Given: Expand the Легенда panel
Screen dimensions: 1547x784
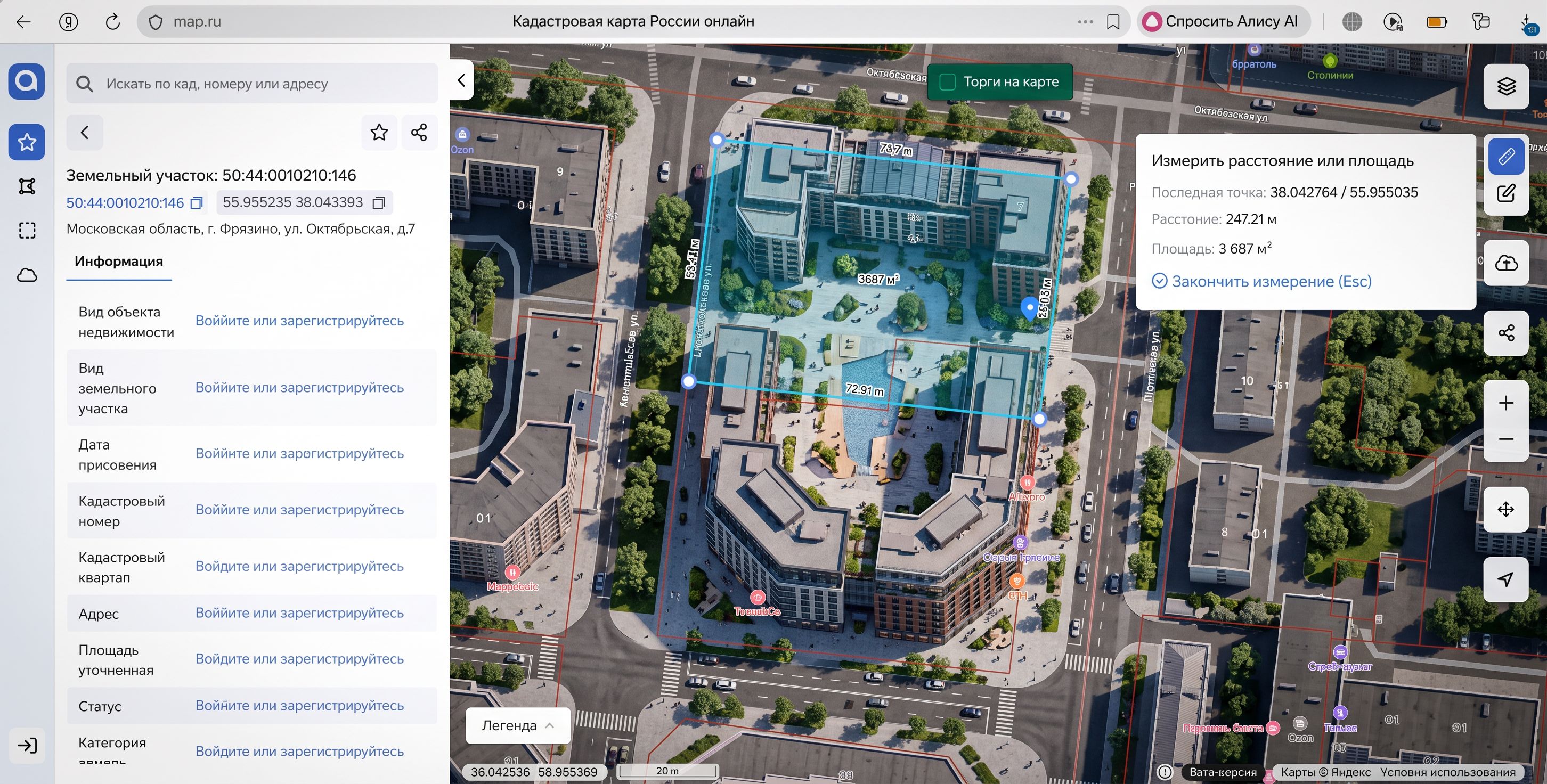Looking at the screenshot, I should click(x=518, y=725).
